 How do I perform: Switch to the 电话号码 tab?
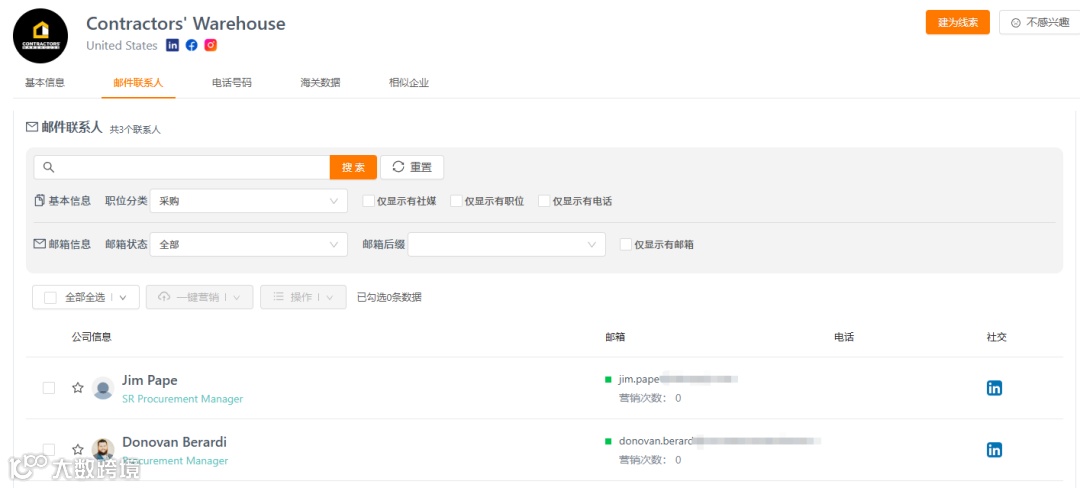pyautogui.click(x=232, y=83)
